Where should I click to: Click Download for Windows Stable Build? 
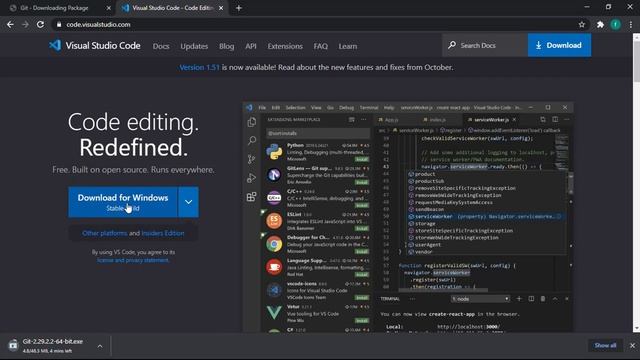pos(123,202)
